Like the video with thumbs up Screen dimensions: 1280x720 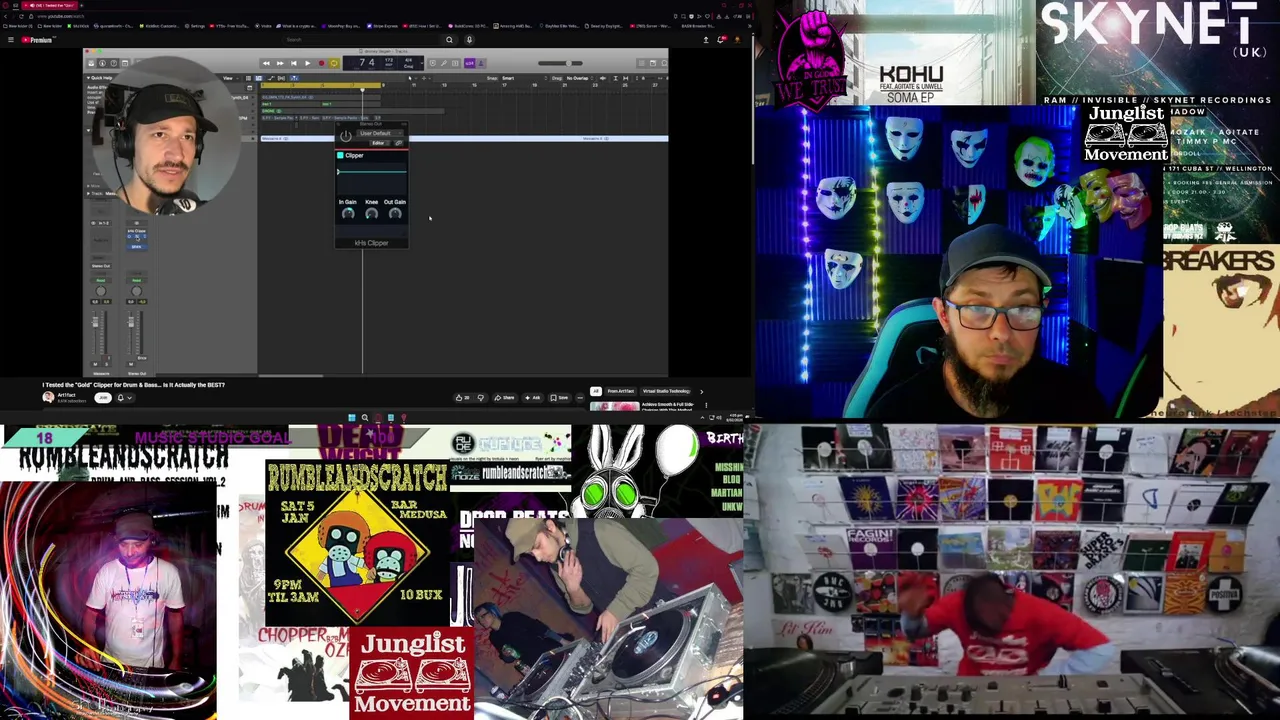point(463,397)
